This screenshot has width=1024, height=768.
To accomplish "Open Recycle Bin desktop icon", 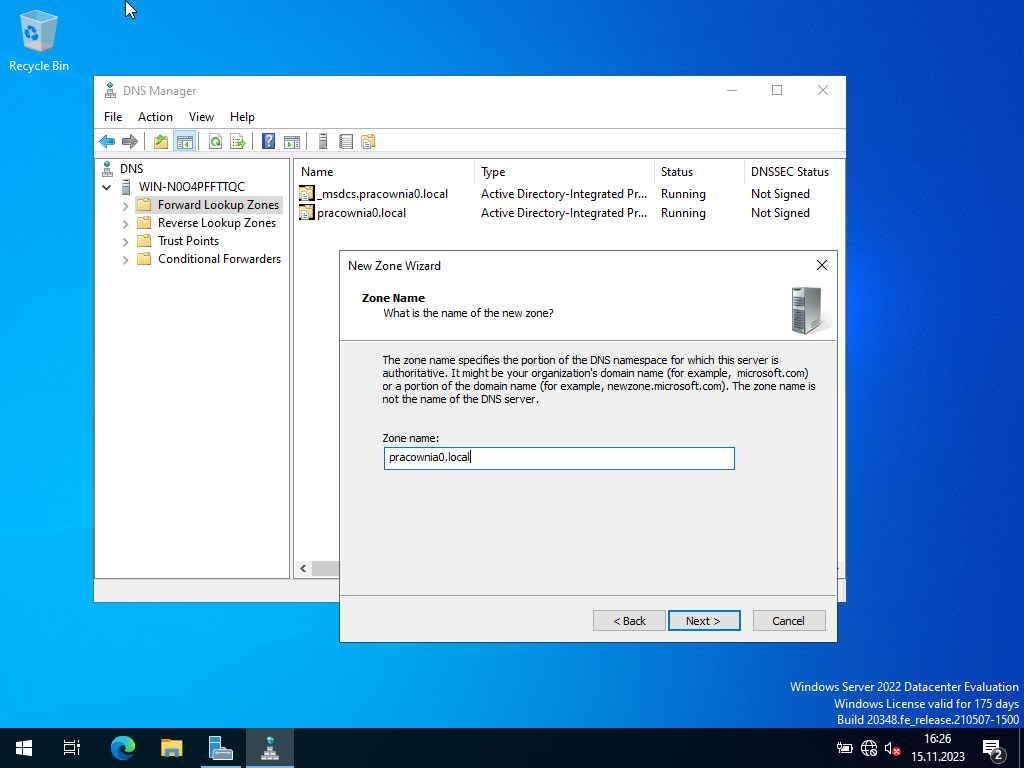I will point(39,40).
